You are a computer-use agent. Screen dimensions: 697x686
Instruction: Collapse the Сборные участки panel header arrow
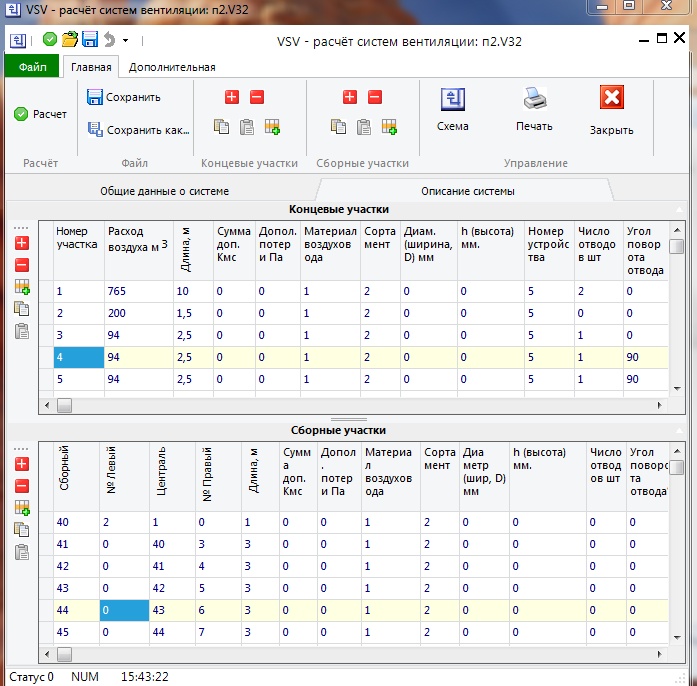(x=679, y=430)
